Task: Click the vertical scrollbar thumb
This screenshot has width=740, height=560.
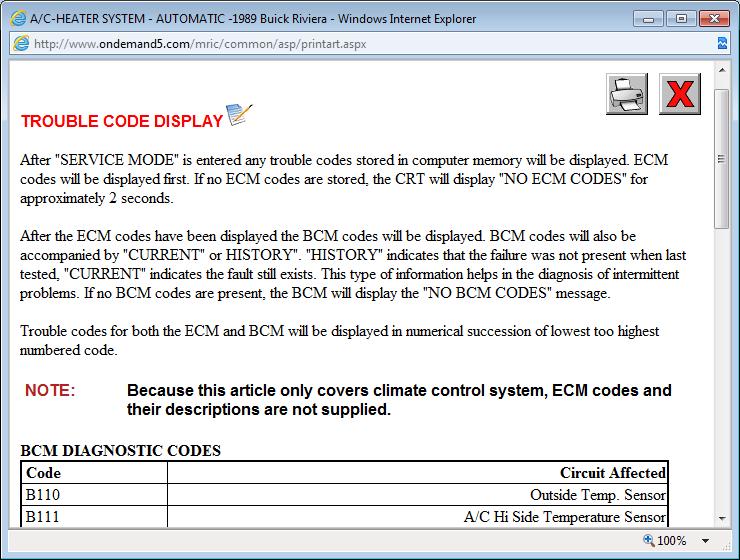Action: click(722, 159)
